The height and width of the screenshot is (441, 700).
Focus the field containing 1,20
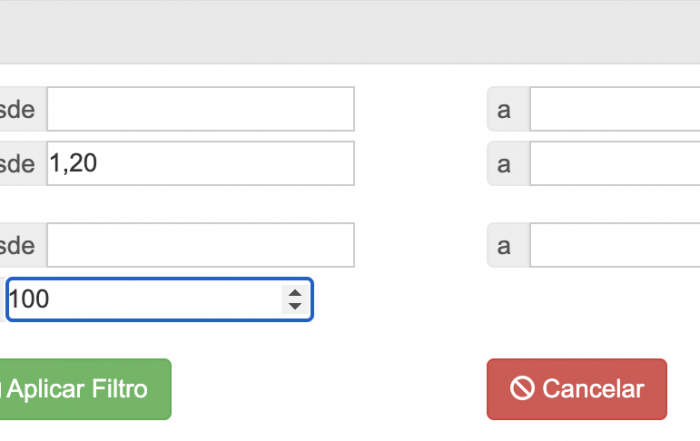(x=200, y=163)
